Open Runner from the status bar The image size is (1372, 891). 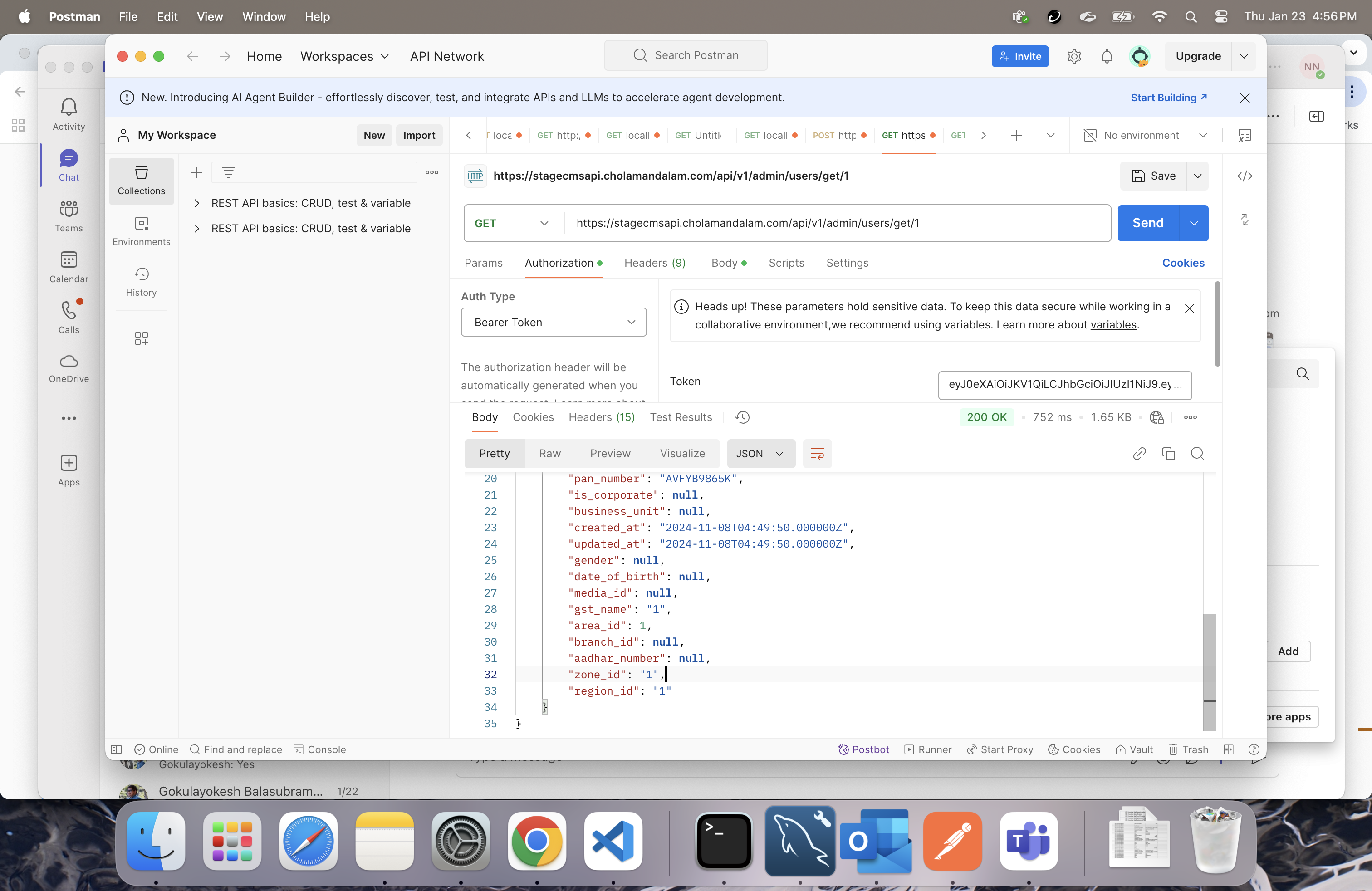tap(927, 749)
